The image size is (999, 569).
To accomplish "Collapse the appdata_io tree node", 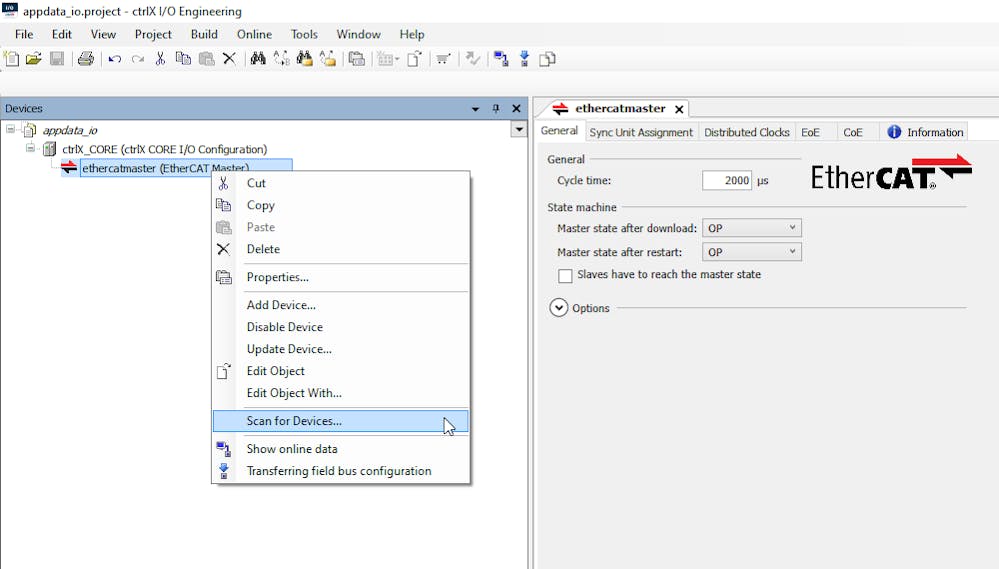I will click(x=11, y=129).
